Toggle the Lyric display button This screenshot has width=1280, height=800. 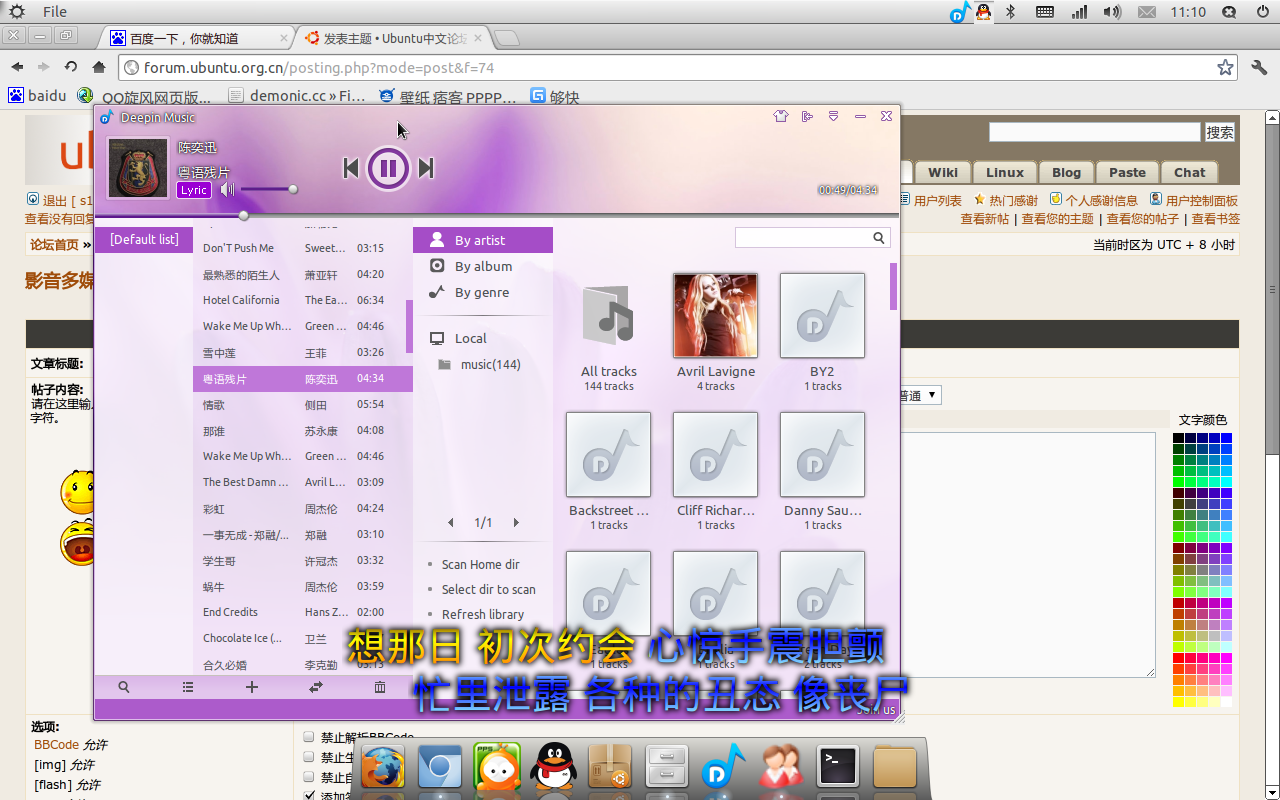click(x=194, y=189)
